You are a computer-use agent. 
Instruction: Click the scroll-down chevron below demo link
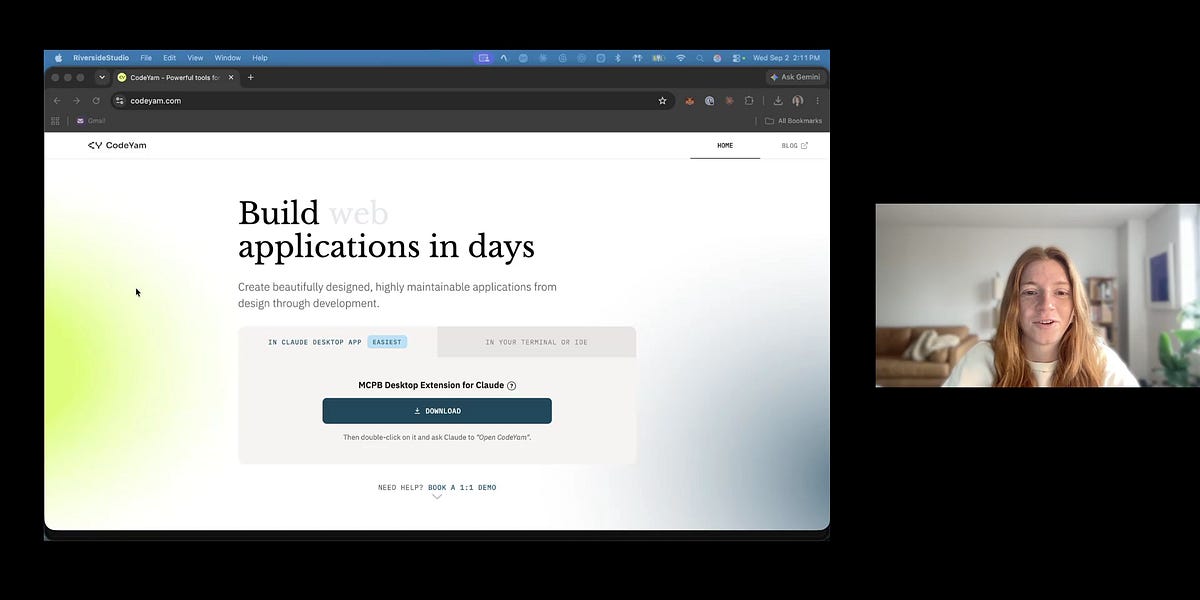437,497
